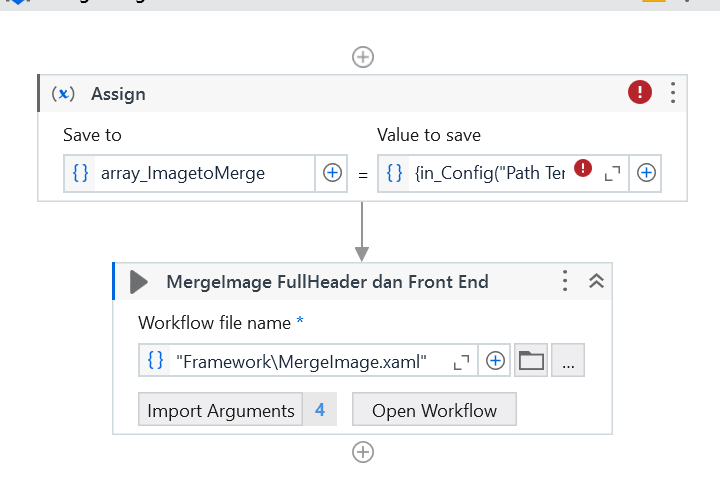Open the Assign activity options menu
This screenshot has width=720, height=477.
[673, 93]
